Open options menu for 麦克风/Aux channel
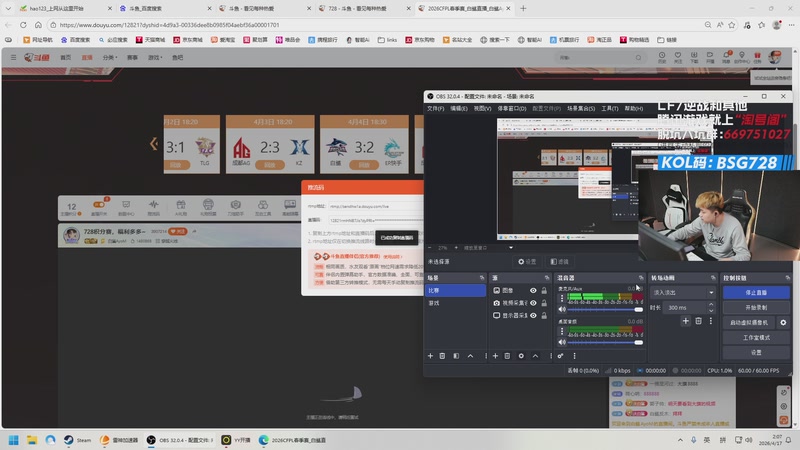Image resolution: width=800 pixels, height=450 pixels. click(x=562, y=298)
